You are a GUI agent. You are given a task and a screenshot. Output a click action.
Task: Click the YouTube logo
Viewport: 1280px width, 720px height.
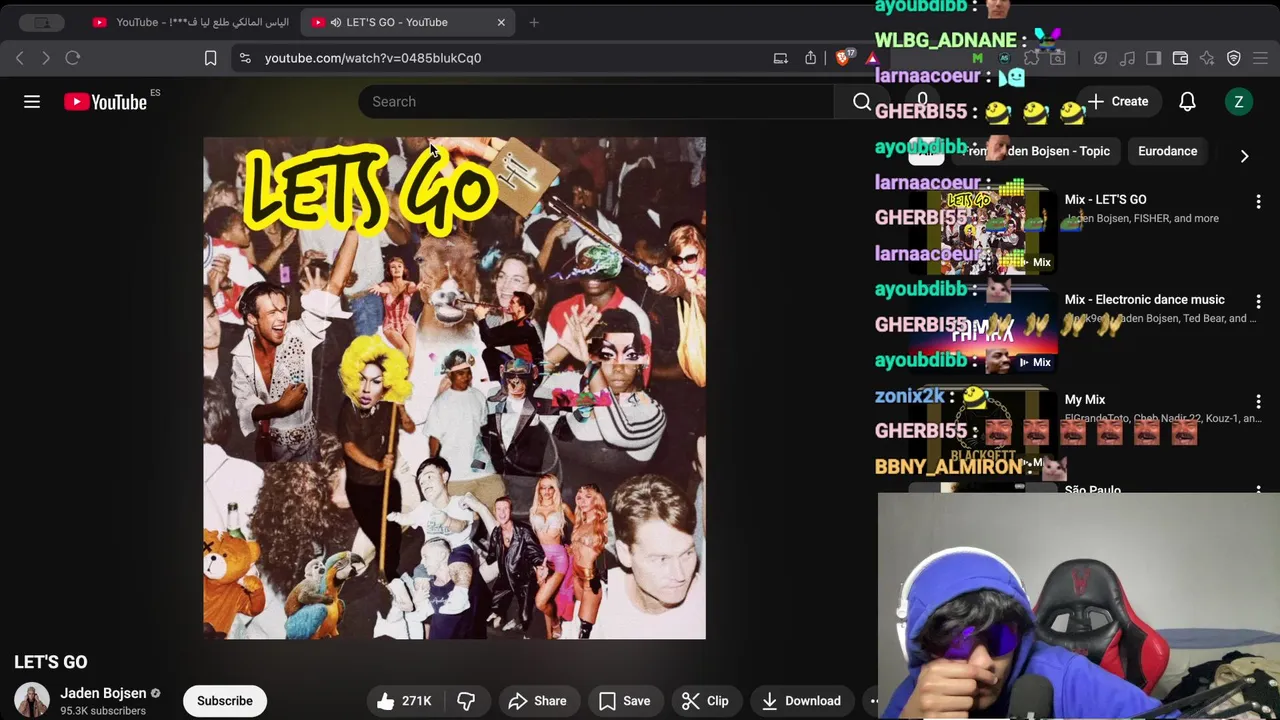pyautogui.click(x=105, y=101)
